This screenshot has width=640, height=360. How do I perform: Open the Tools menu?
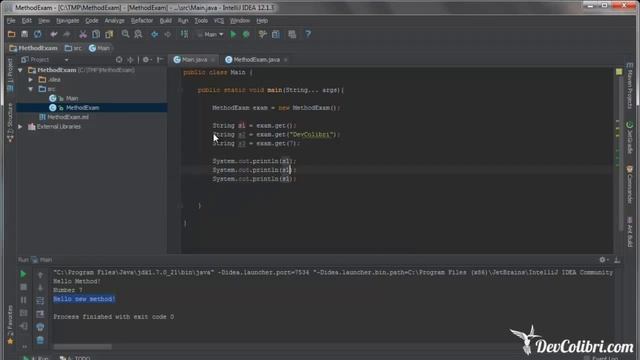(201, 20)
